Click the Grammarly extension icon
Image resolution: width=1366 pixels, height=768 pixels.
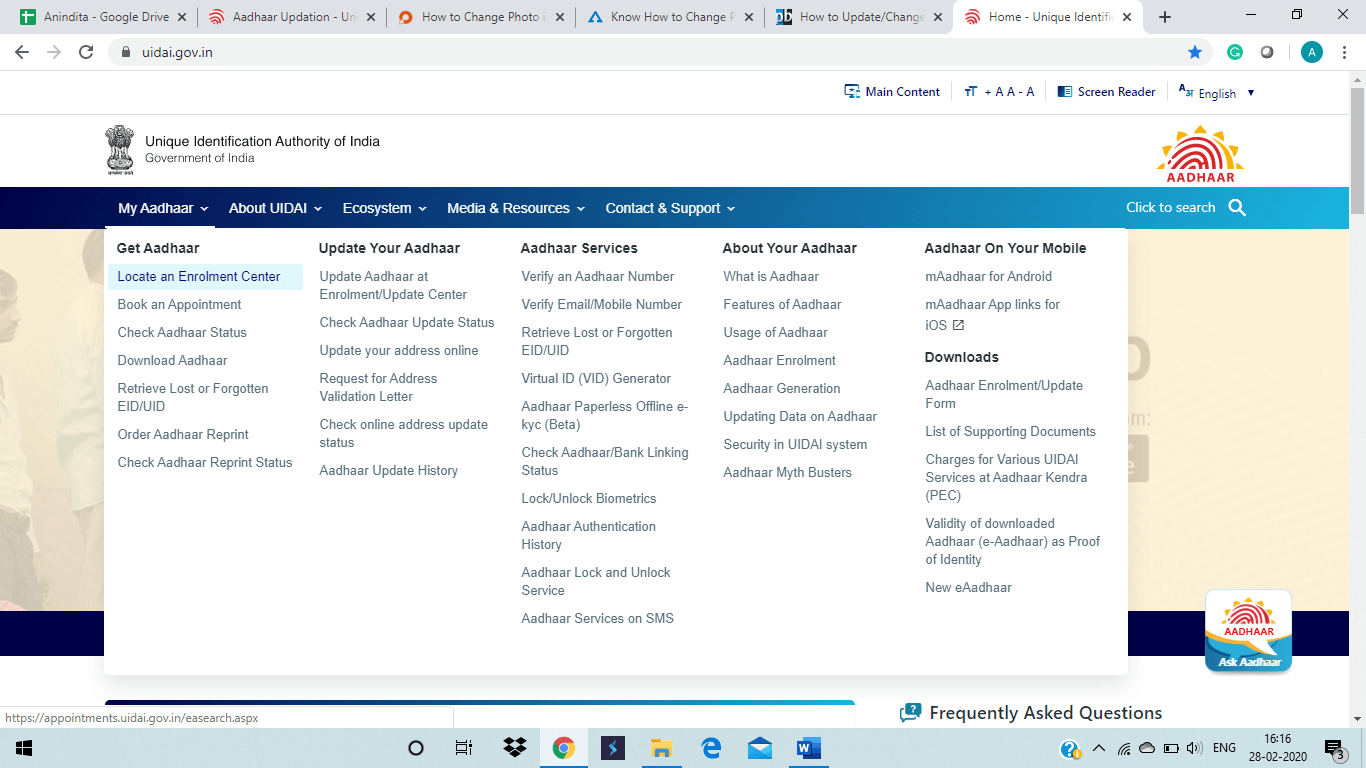pyautogui.click(x=1235, y=52)
